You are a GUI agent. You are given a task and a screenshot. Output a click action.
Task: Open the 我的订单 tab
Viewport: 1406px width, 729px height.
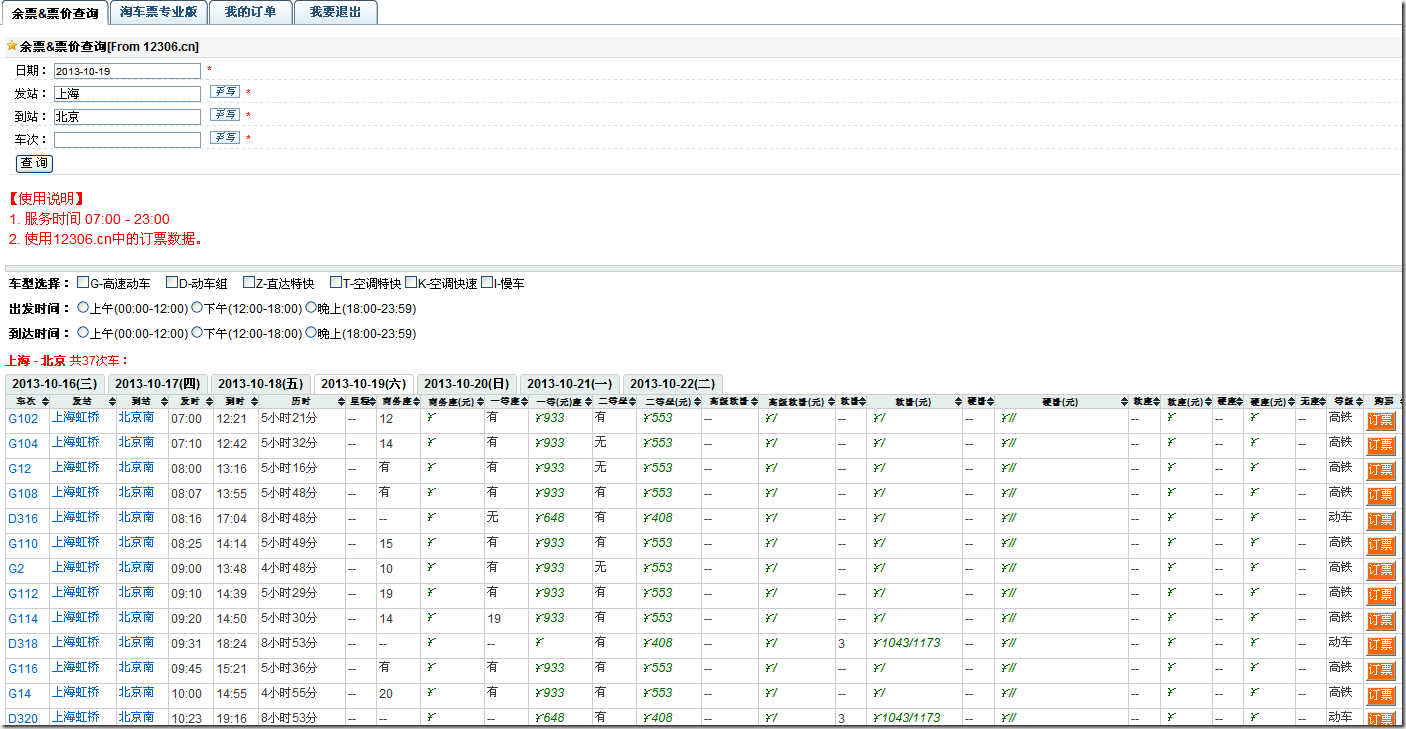coord(251,12)
